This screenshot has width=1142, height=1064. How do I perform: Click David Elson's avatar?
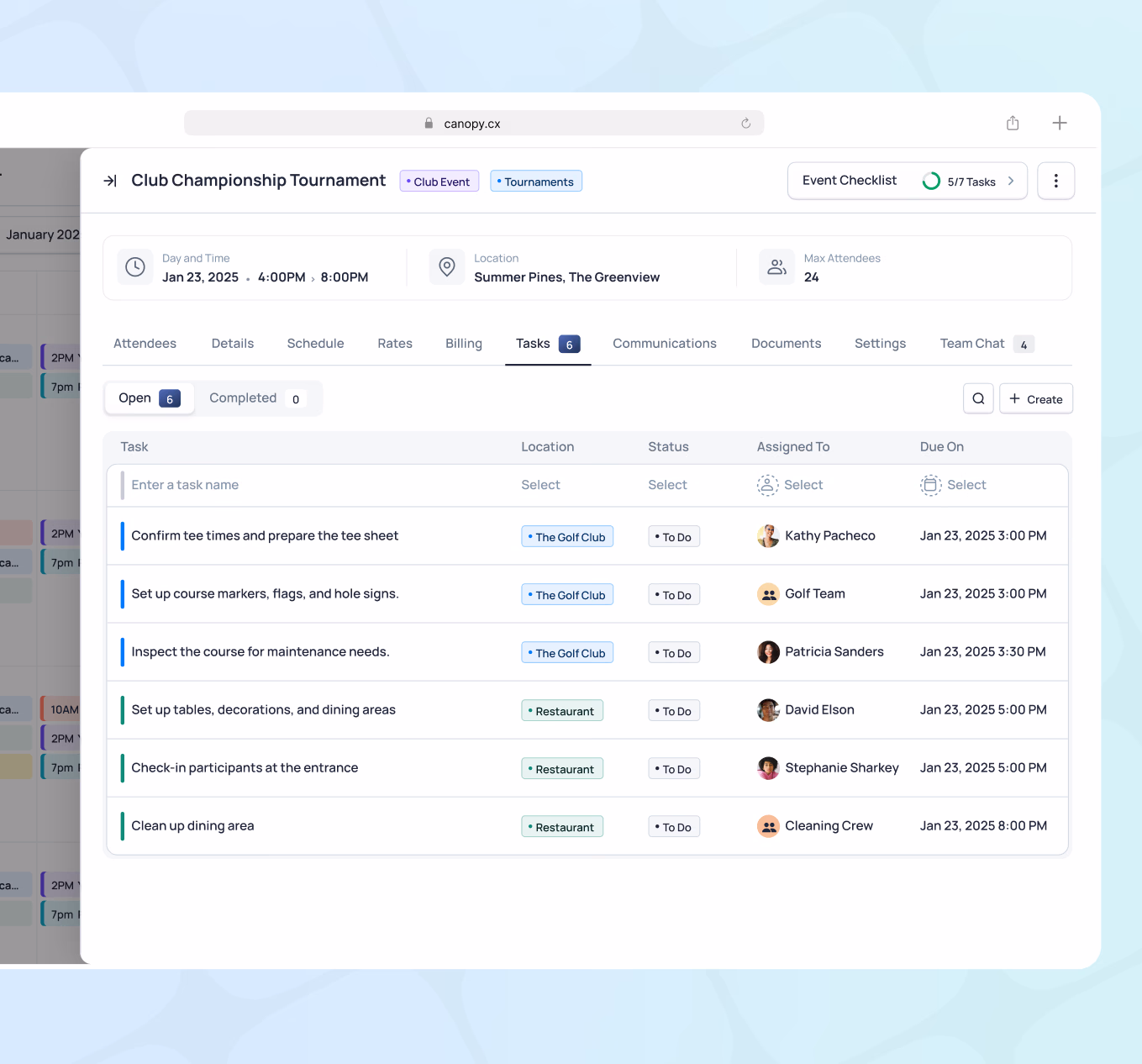point(768,710)
